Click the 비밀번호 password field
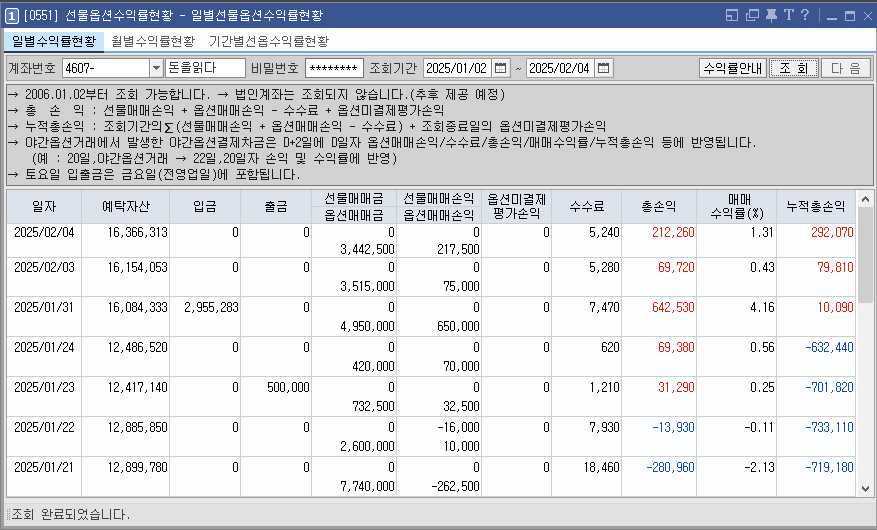Screen dimensions: 877x530 coord(334,68)
